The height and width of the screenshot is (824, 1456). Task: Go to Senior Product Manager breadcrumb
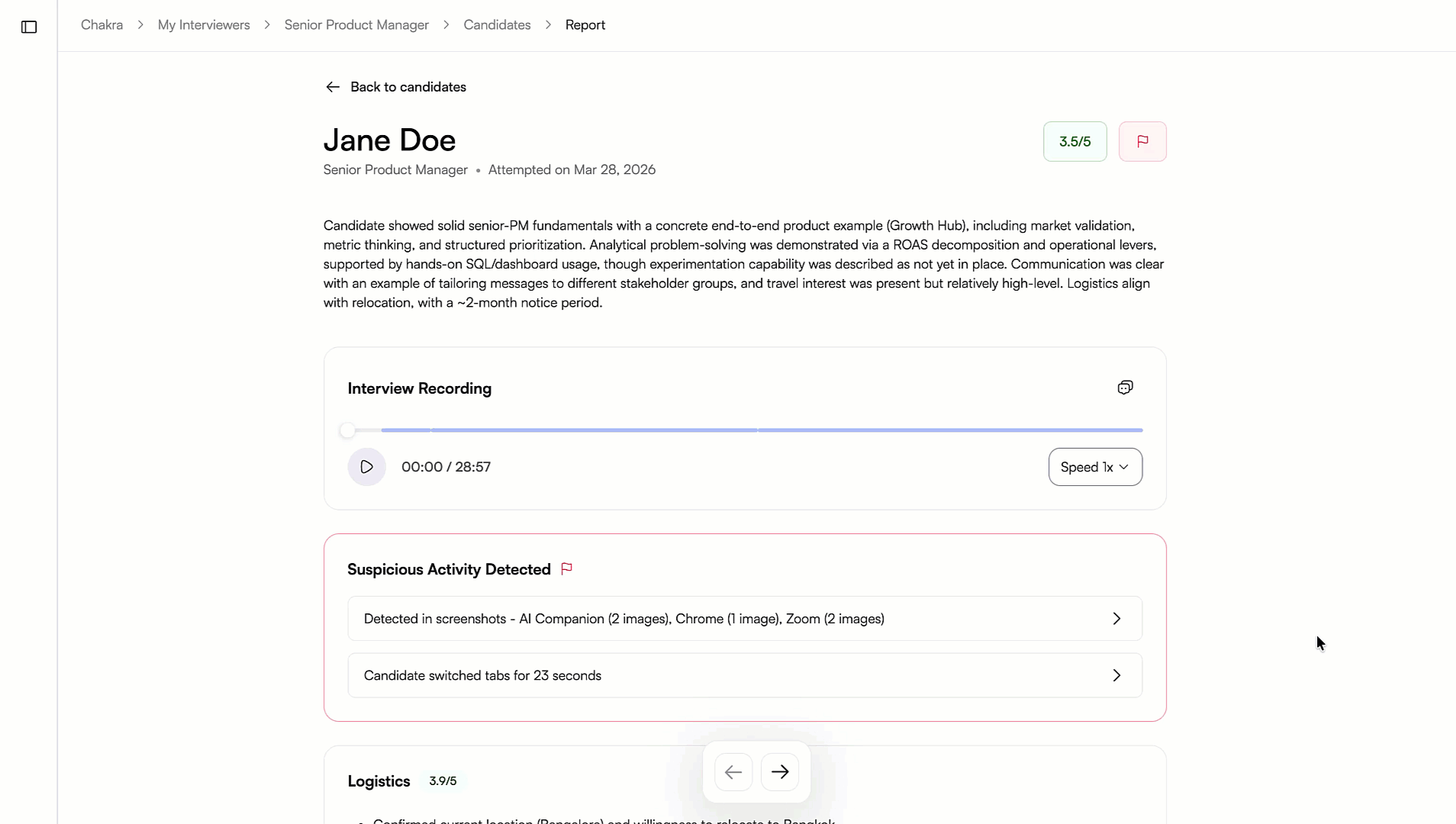pyautogui.click(x=356, y=25)
